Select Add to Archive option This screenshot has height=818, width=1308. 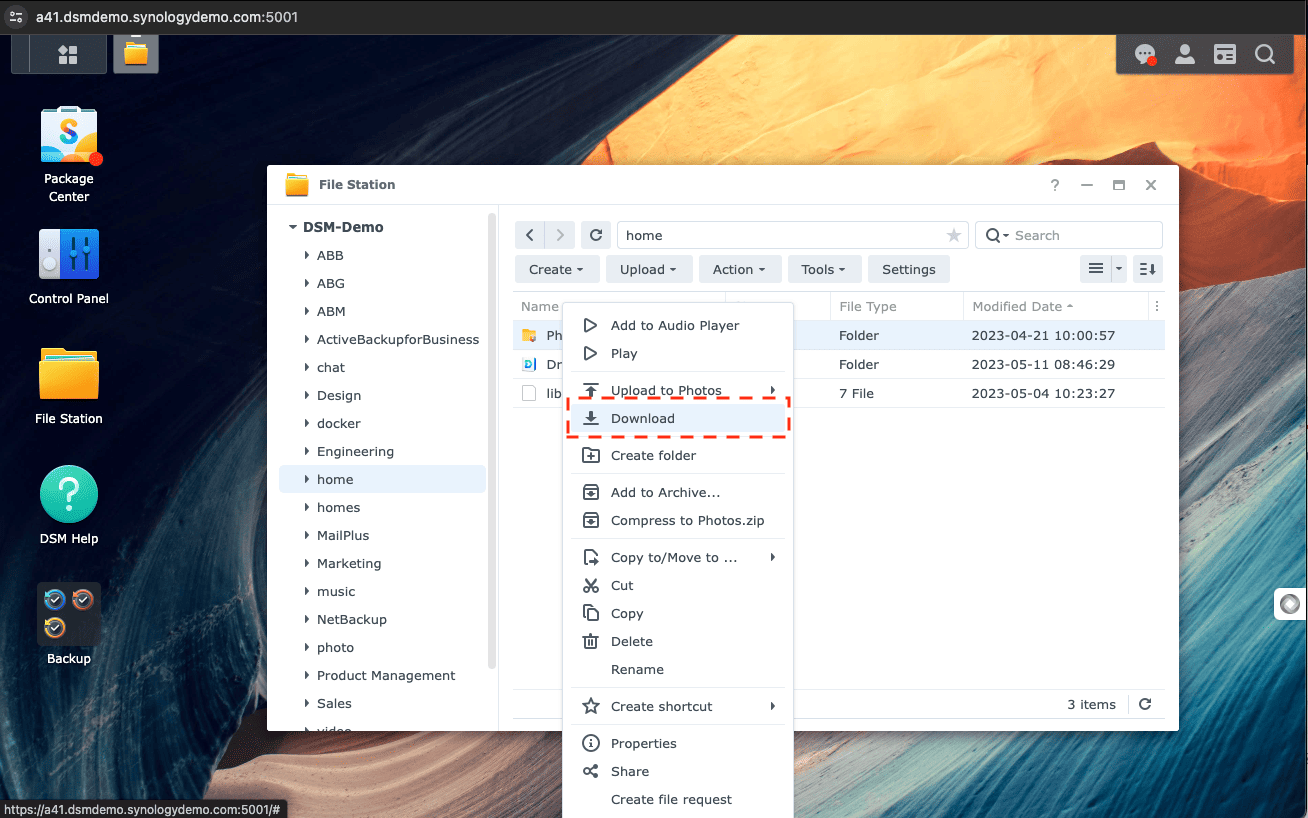tap(678, 492)
